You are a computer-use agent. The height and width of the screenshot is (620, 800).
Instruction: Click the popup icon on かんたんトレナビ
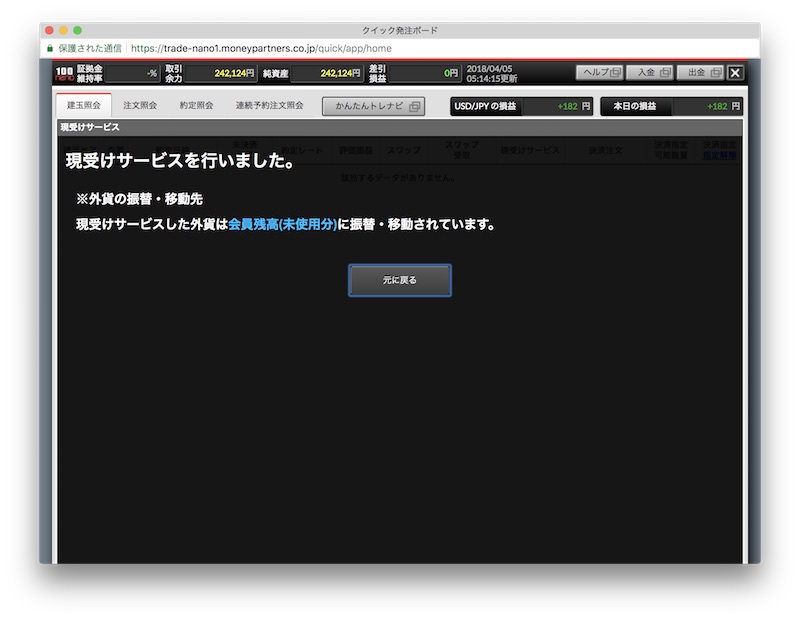point(414,106)
